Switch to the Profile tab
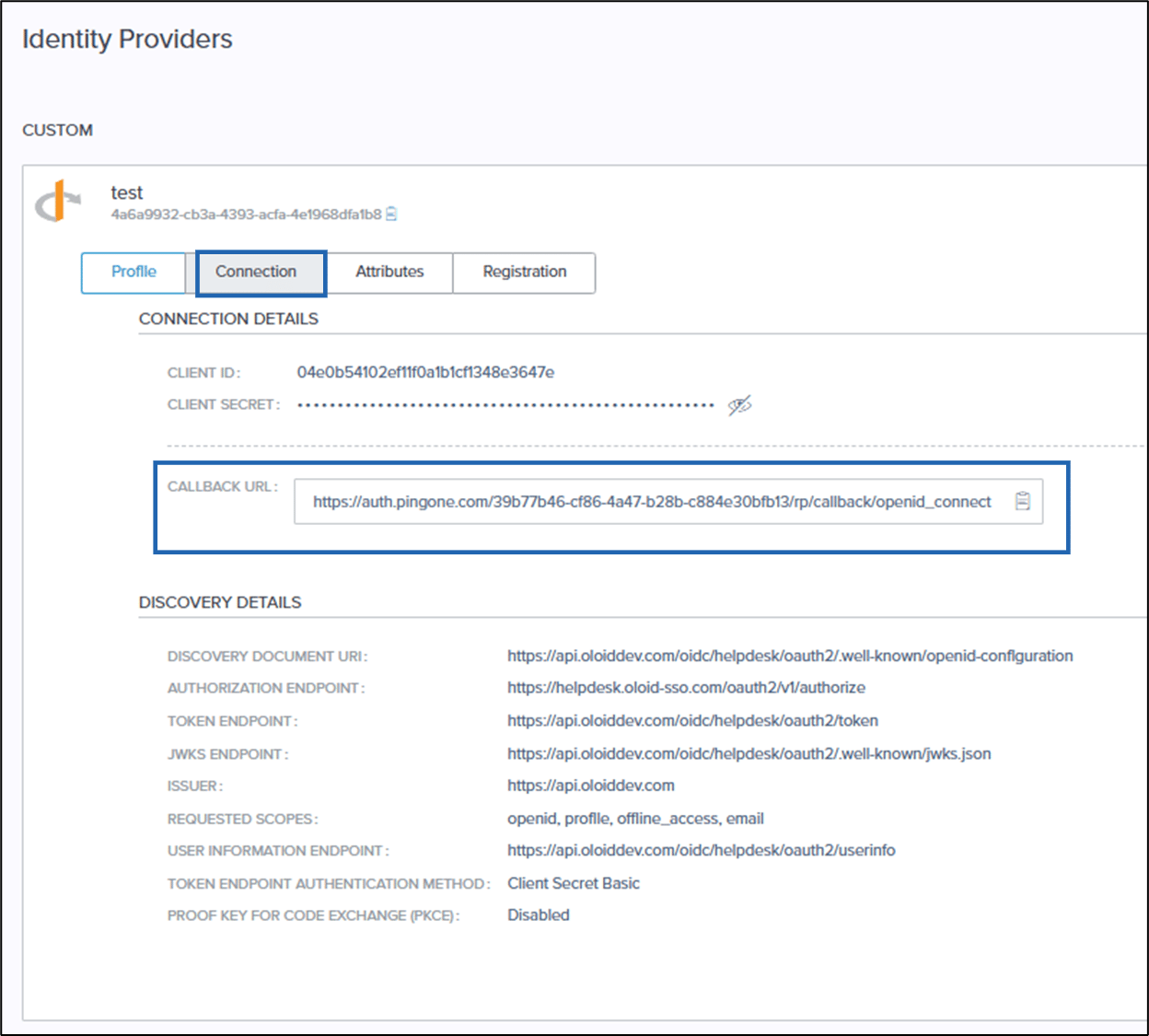The image size is (1149, 1036). point(133,272)
